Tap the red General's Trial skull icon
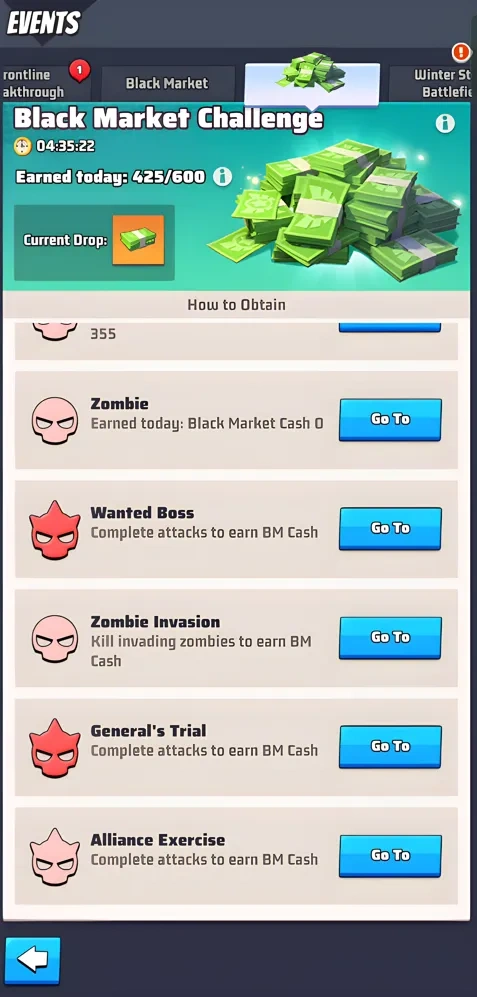This screenshot has height=997, width=477. [x=55, y=747]
